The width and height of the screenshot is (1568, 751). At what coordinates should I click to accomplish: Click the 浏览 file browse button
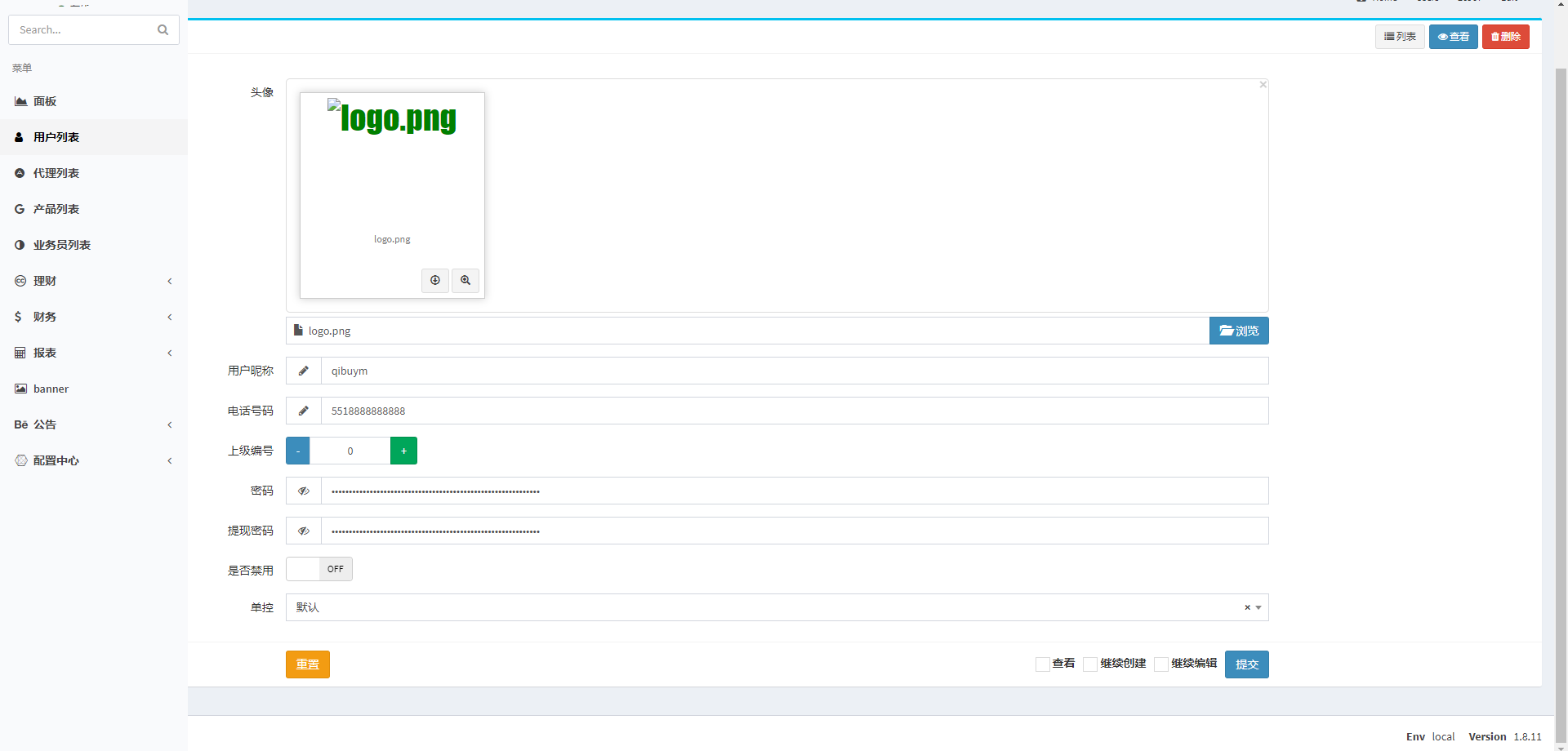tap(1239, 331)
